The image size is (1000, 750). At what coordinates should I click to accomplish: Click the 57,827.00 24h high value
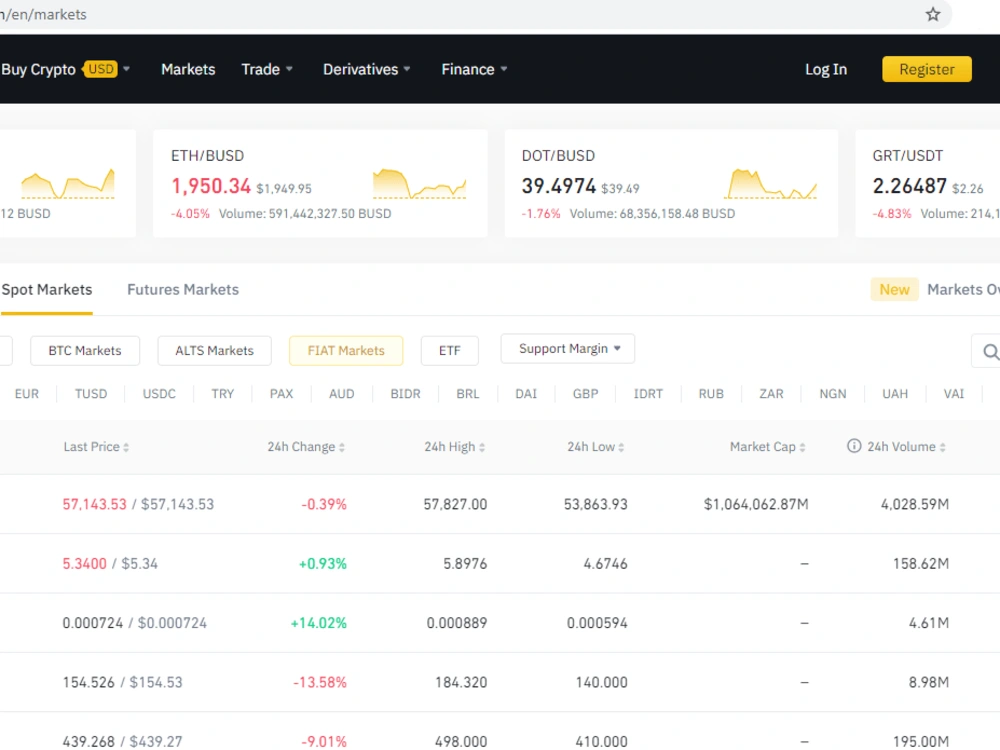tap(455, 504)
